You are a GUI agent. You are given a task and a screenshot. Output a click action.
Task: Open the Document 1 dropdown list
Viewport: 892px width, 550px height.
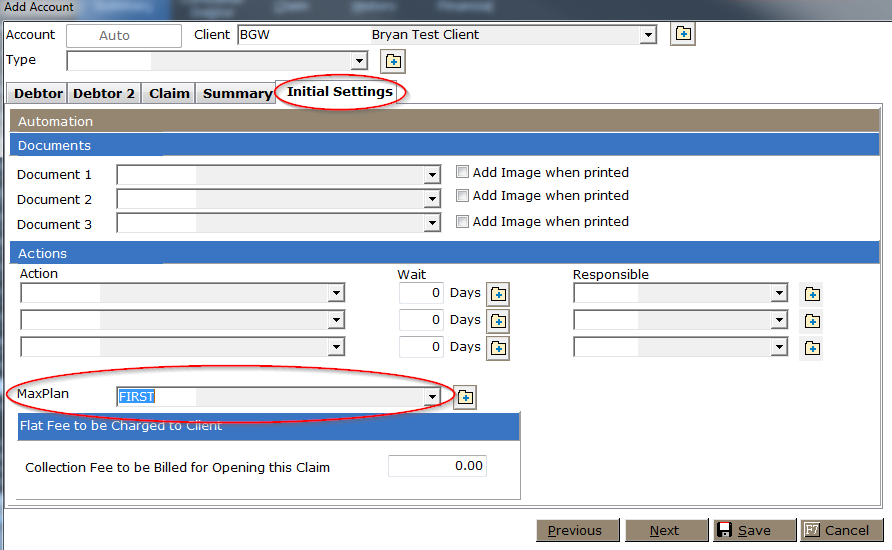[x=432, y=175]
